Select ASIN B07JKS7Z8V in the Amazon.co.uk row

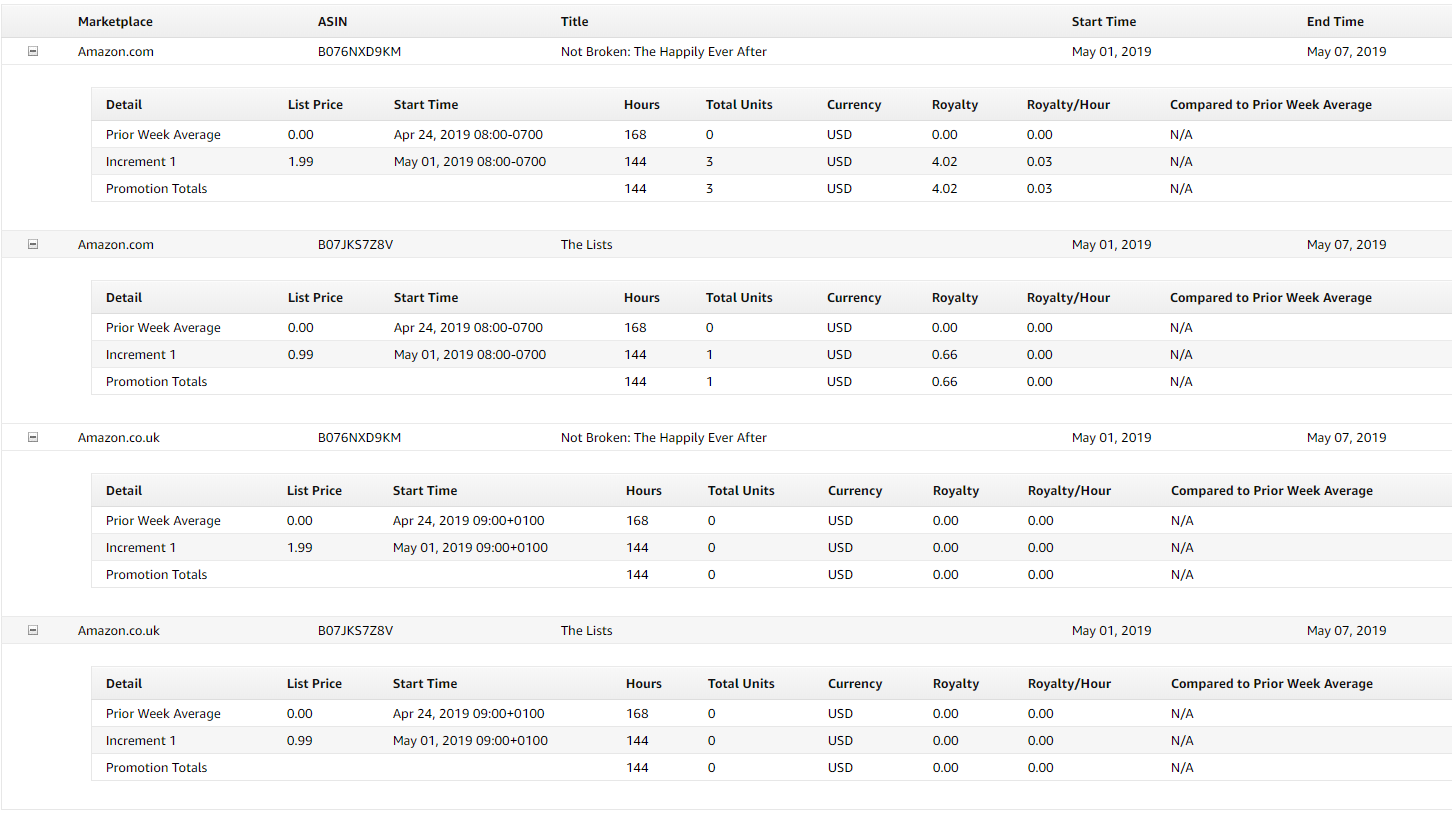[355, 630]
